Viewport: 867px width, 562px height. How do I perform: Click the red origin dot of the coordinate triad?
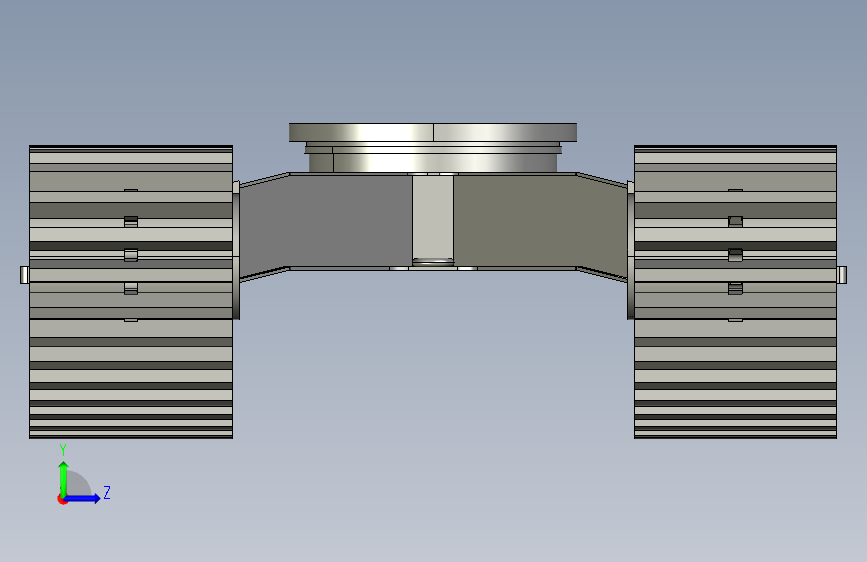(x=62, y=499)
